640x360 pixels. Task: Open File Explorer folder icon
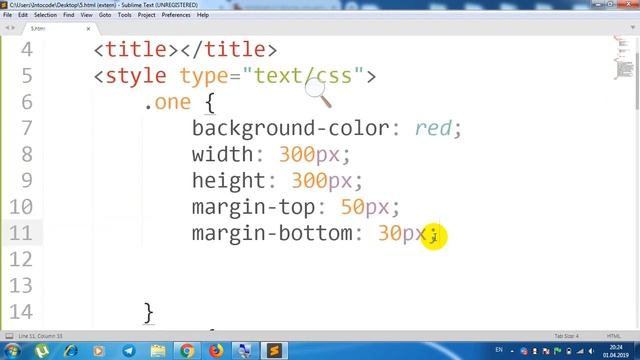pyautogui.click(x=158, y=351)
